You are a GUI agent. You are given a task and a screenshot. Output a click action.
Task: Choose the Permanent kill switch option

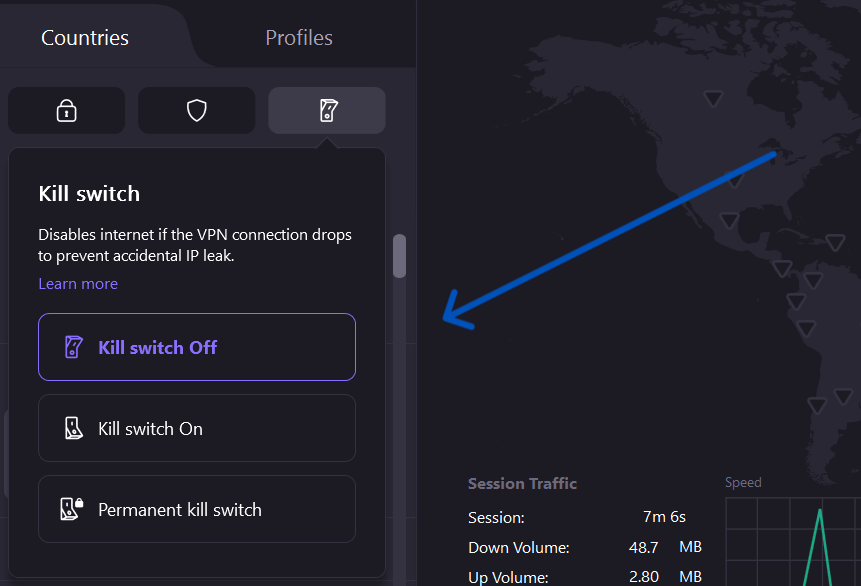click(x=196, y=508)
